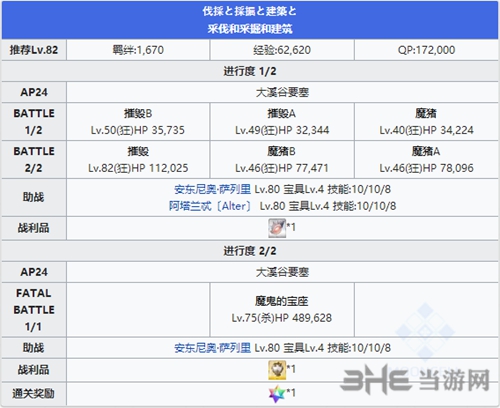The height and width of the screenshot is (408, 500).
Task: Click the 进行度 1/2 header row
Action: 250,71
